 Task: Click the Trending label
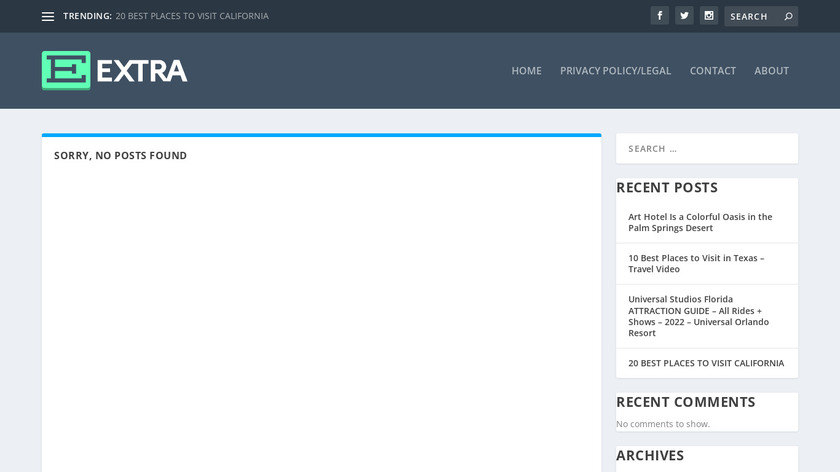(x=87, y=16)
